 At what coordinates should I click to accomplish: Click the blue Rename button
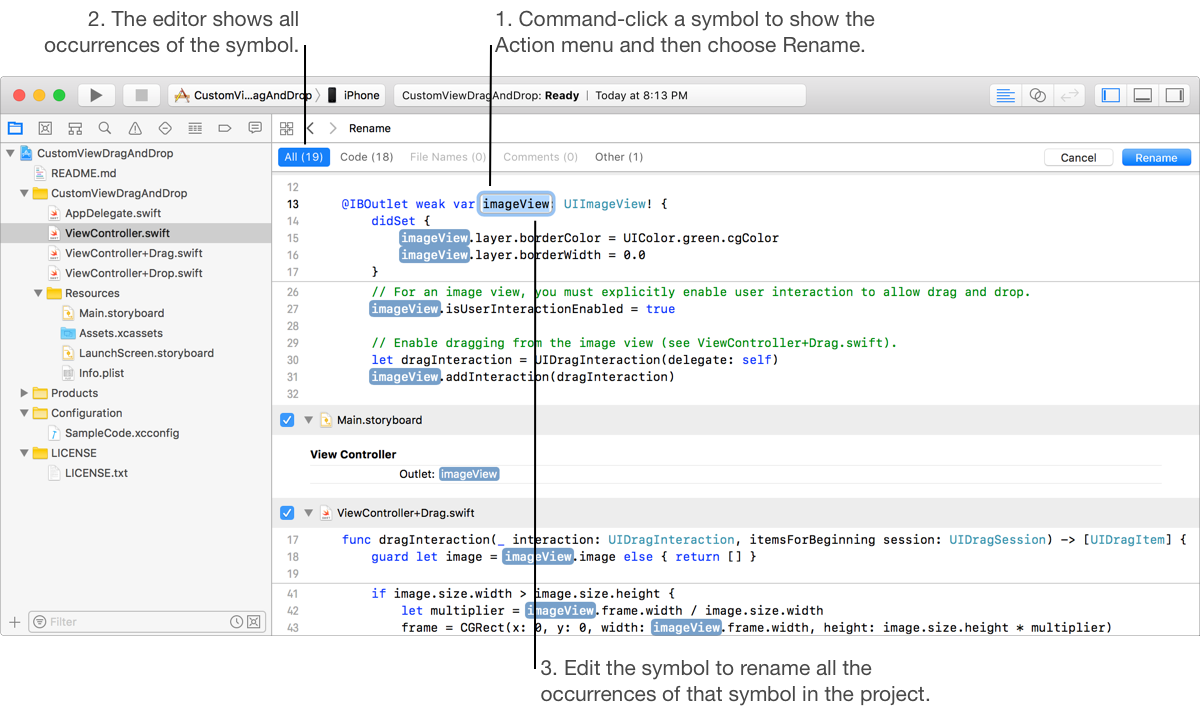pos(1156,157)
